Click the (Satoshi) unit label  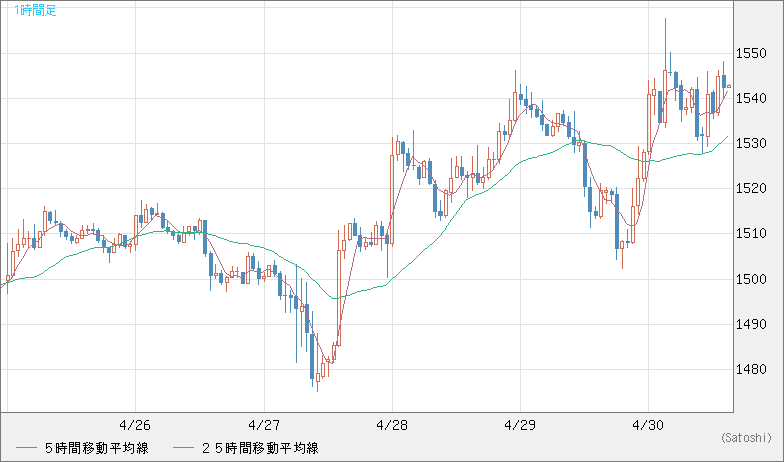click(x=746, y=437)
